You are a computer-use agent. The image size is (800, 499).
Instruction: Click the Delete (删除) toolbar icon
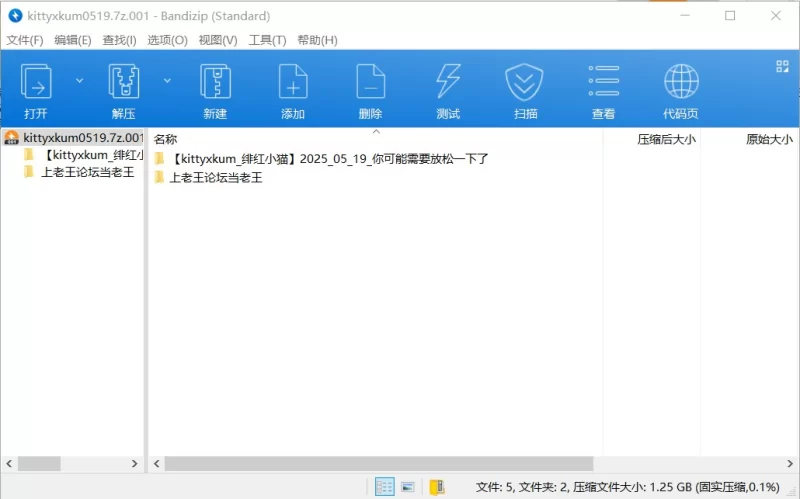pyautogui.click(x=370, y=82)
